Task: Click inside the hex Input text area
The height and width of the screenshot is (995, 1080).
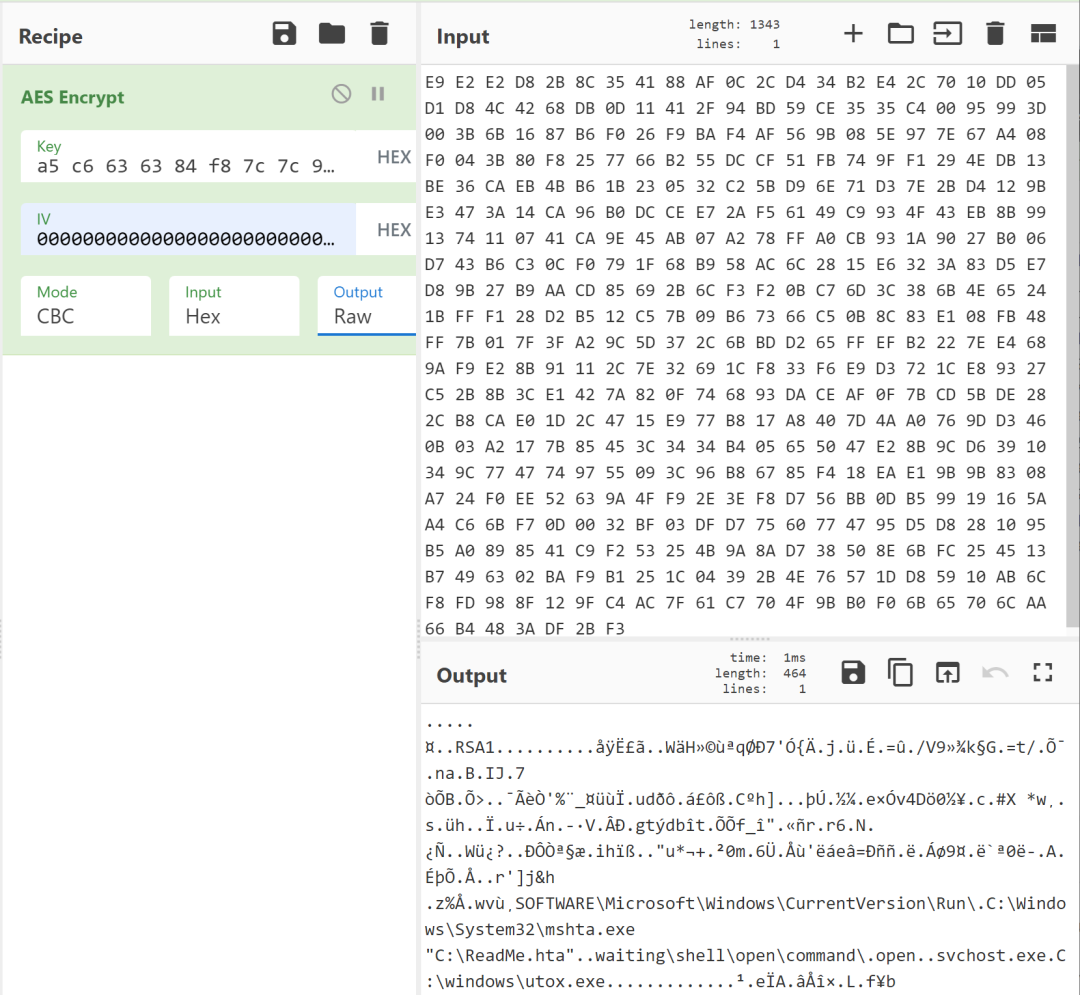Action: [740, 350]
